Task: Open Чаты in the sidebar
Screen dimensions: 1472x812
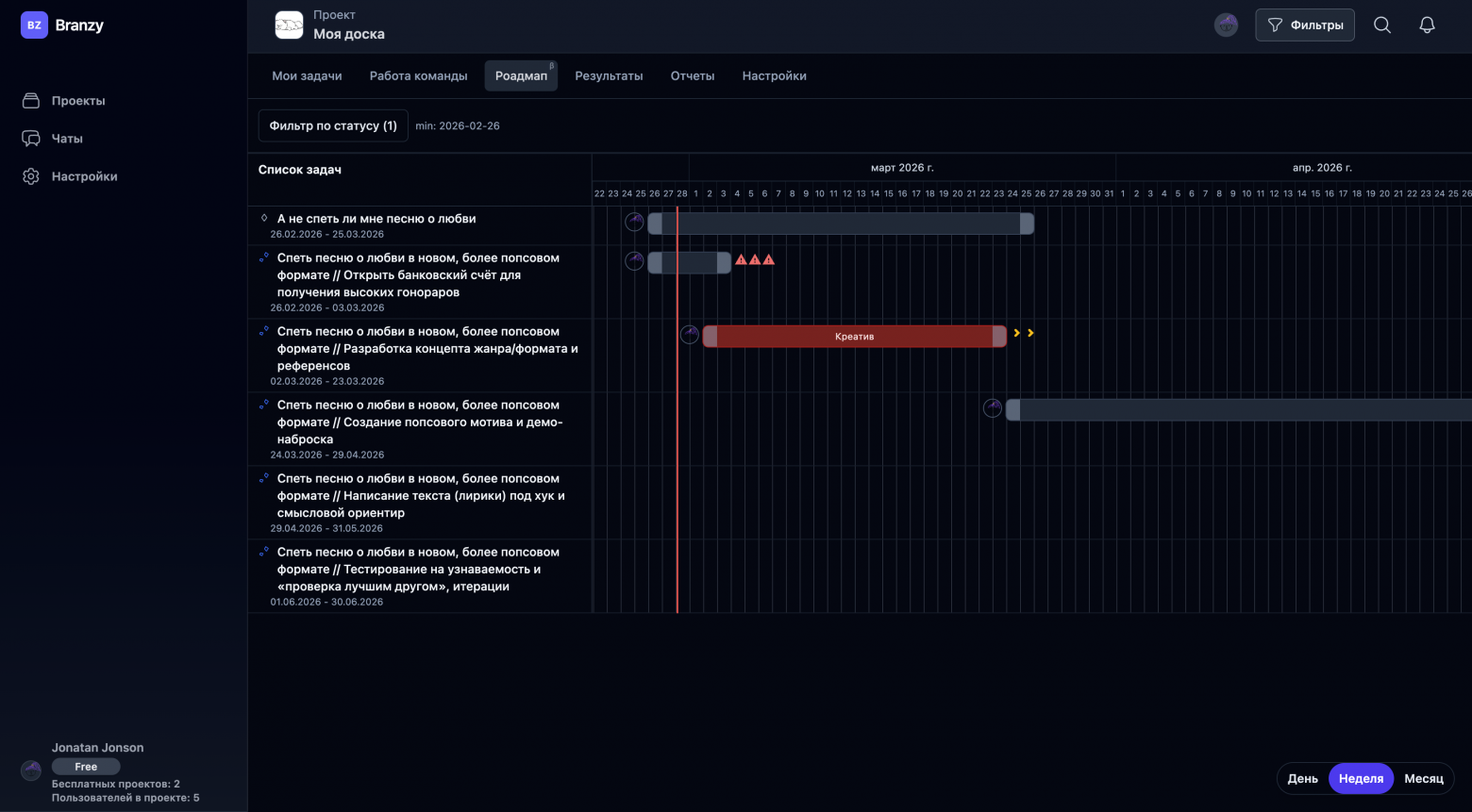Action: (x=66, y=139)
